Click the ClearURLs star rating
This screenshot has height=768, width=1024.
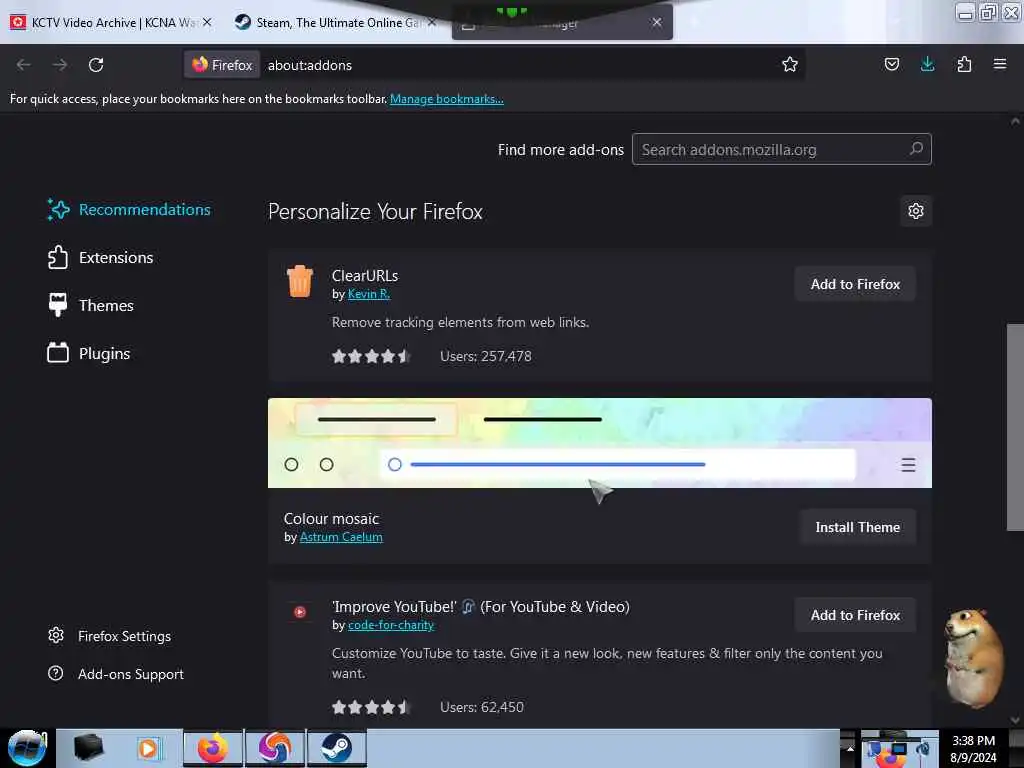371,357
